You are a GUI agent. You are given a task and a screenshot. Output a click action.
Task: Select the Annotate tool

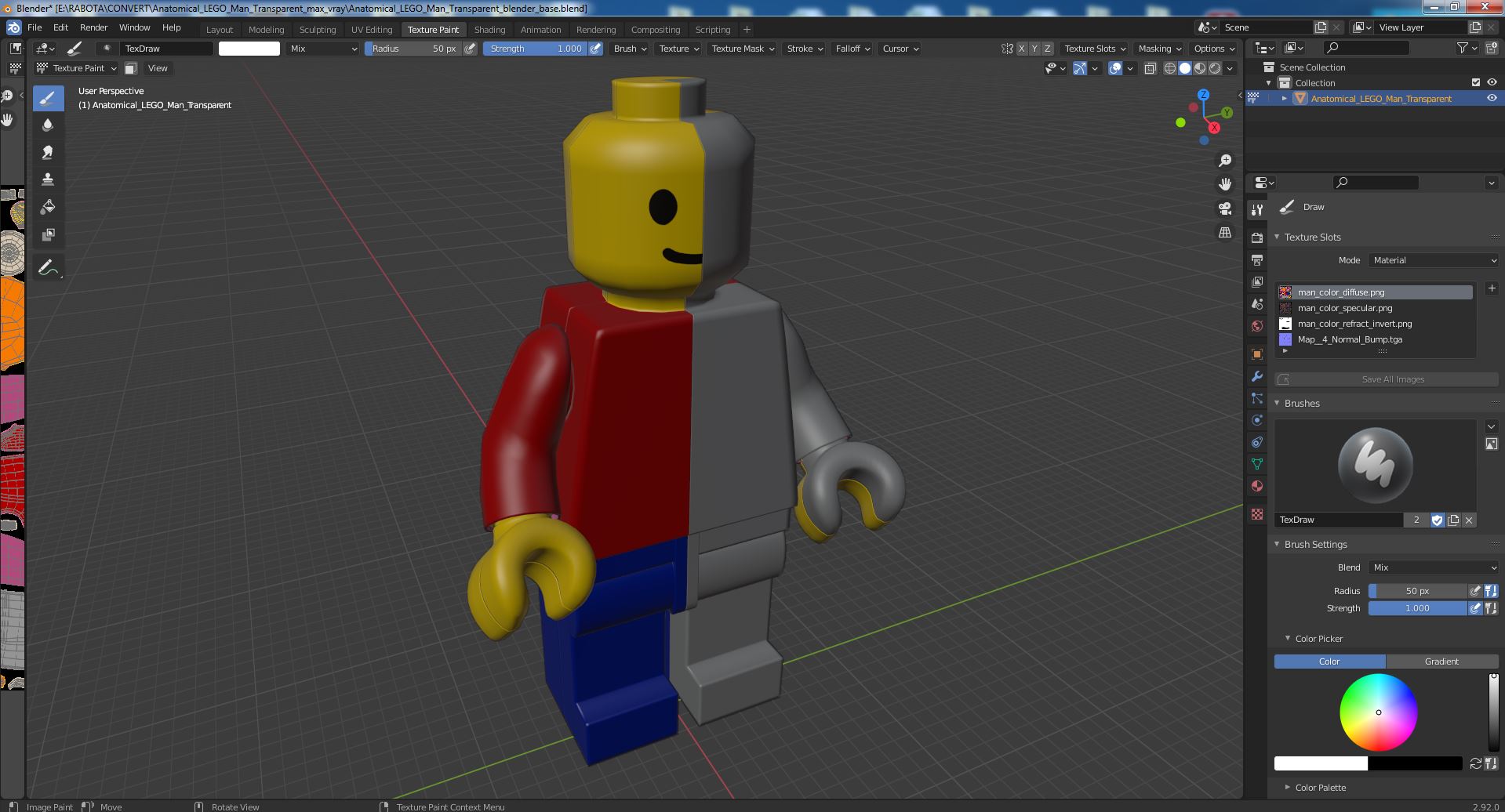point(47,267)
